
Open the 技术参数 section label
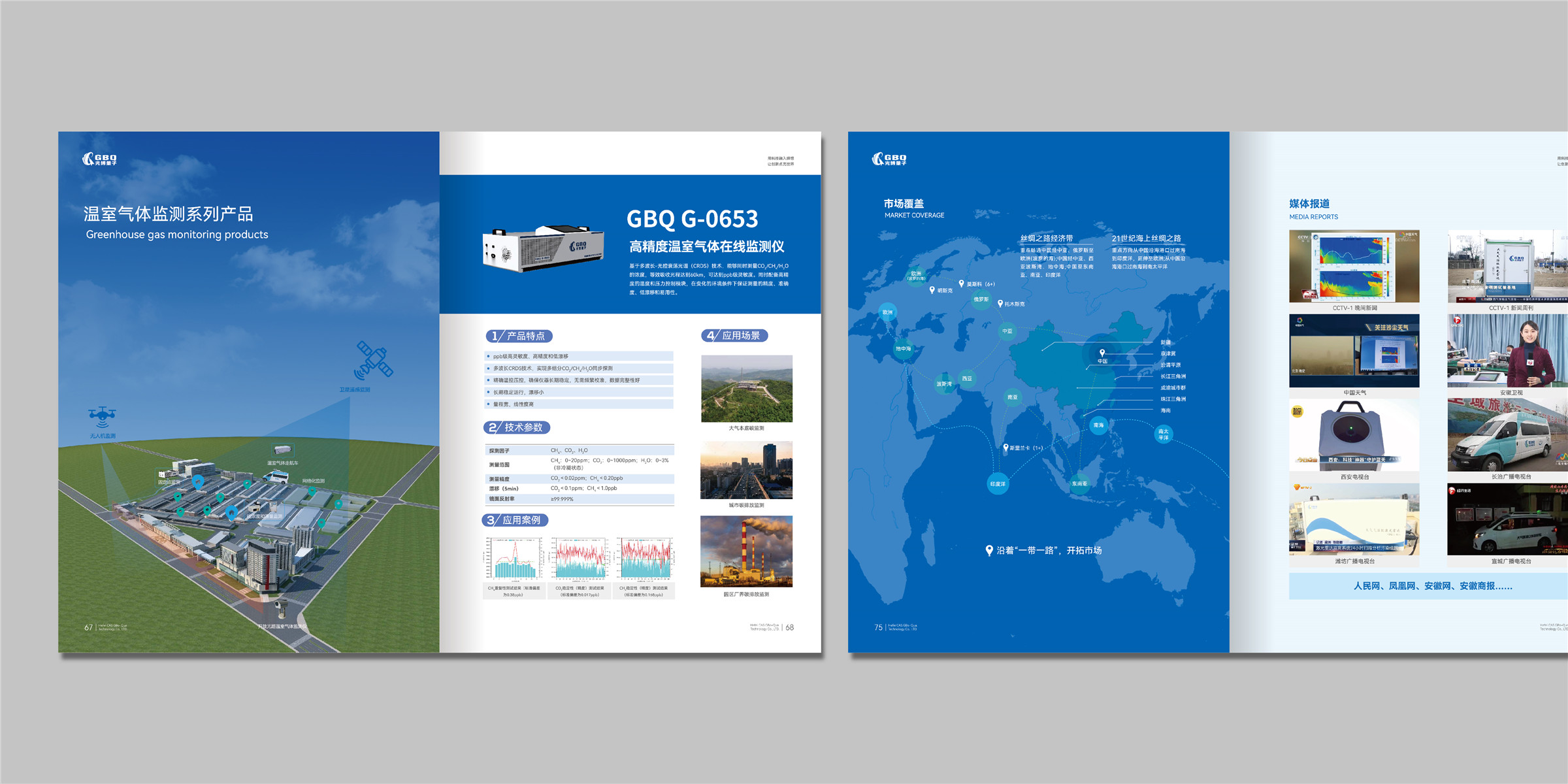coord(517,427)
